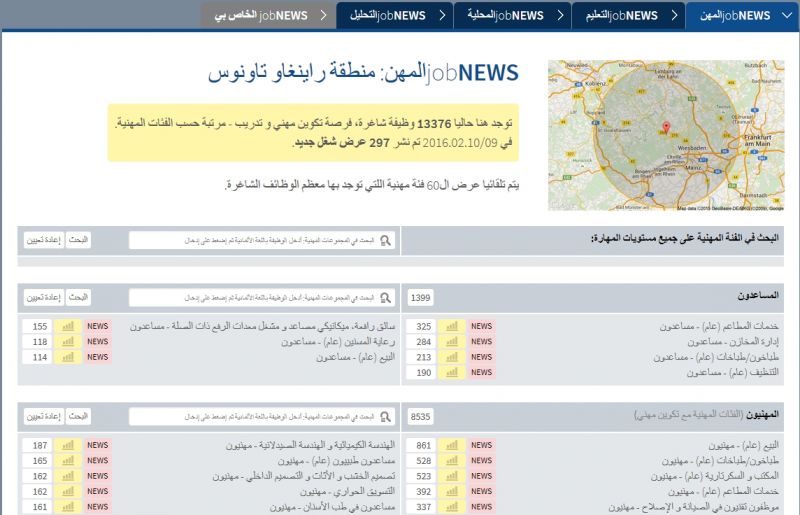The height and width of the screenshot is (515, 800).
Task: Click magnifier icon in top search field
Action: coord(386,240)
